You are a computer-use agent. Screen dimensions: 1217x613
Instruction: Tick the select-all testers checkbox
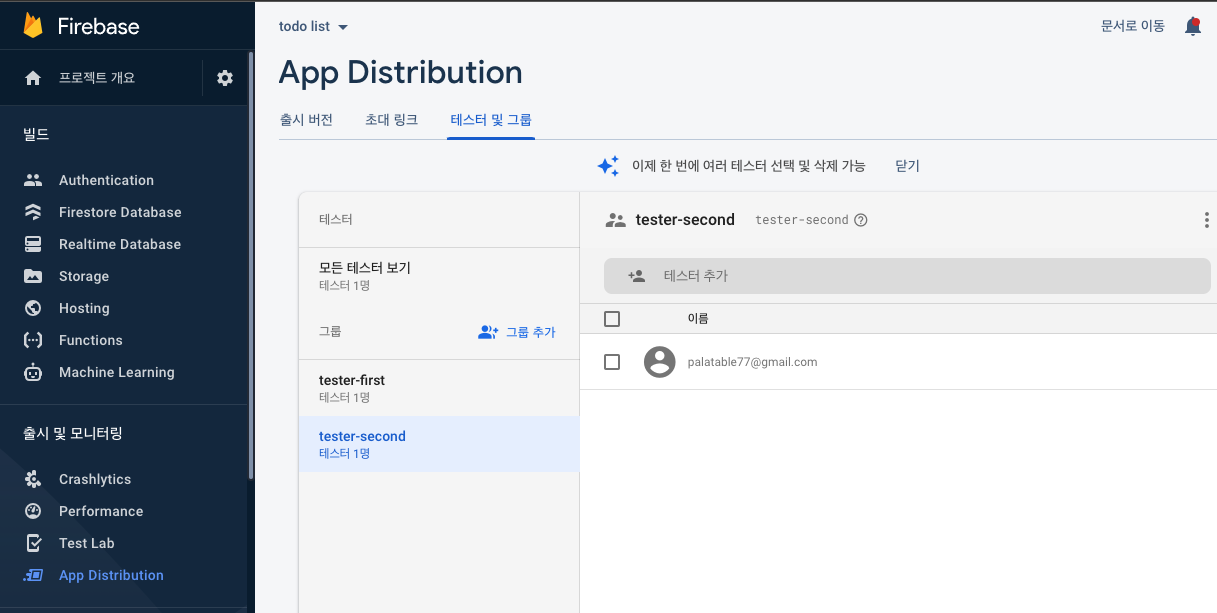pyautogui.click(x=612, y=319)
